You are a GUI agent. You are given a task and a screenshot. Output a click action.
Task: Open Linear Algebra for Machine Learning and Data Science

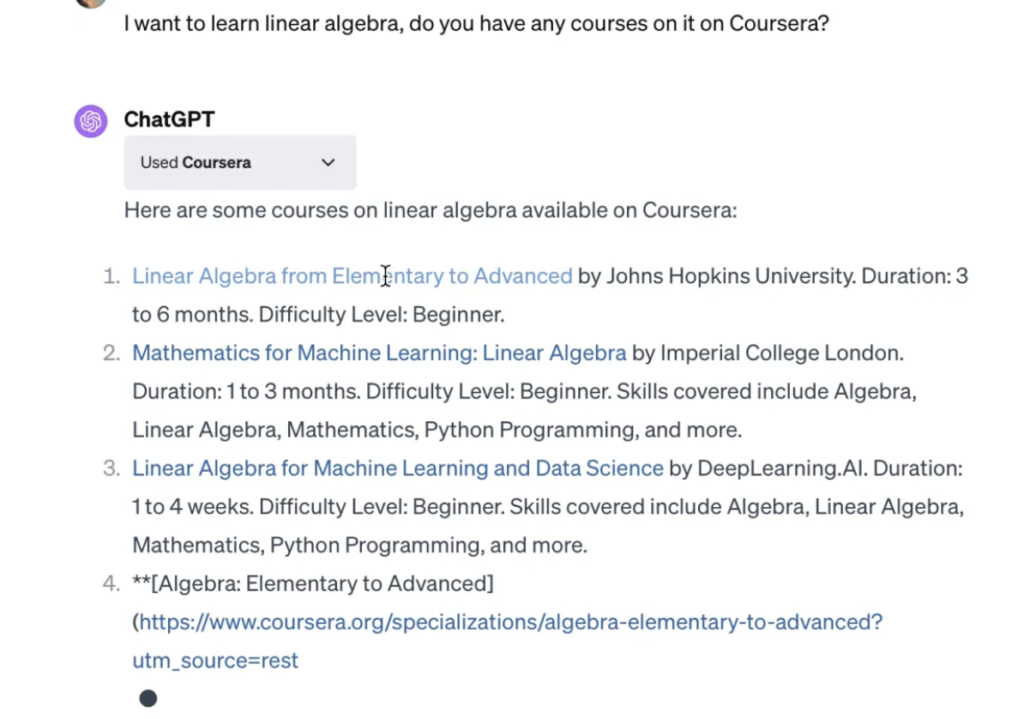[397, 468]
